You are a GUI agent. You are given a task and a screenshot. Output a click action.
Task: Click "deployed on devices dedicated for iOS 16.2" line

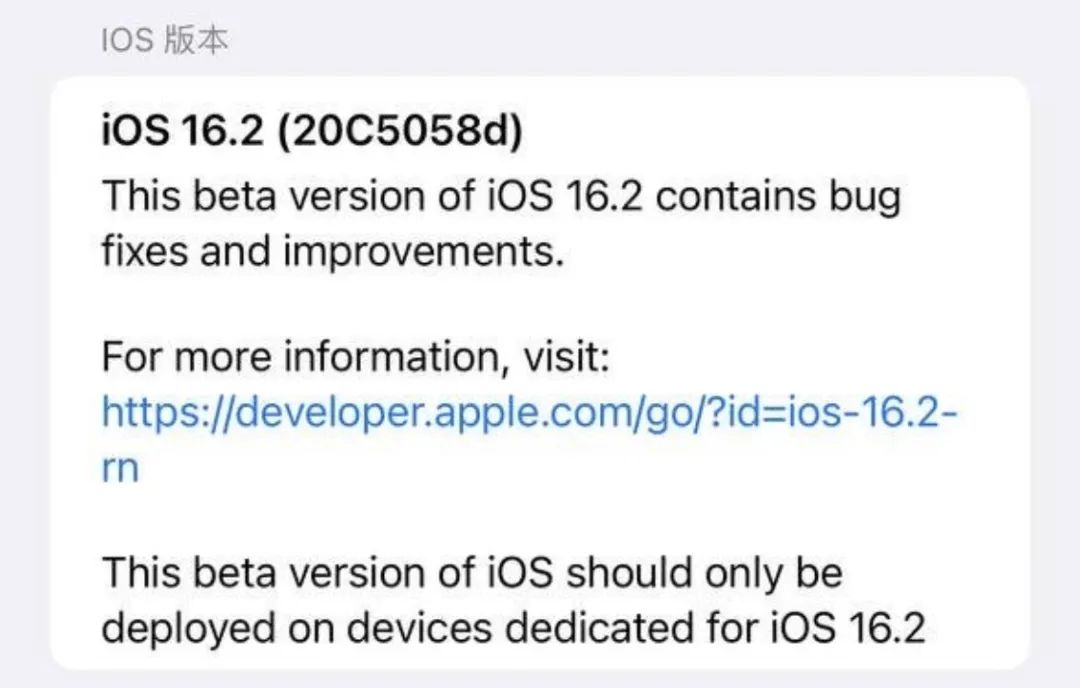click(514, 629)
